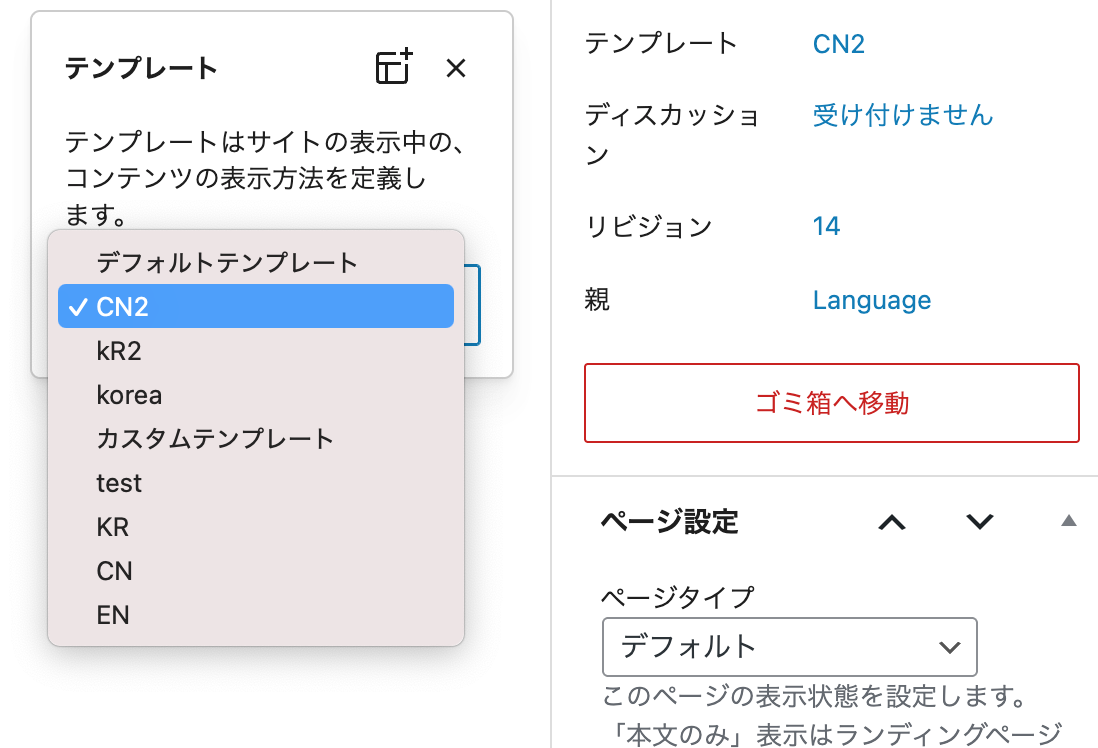The height and width of the screenshot is (748, 1098).
Task: Select the test template option
Action: coord(119,483)
